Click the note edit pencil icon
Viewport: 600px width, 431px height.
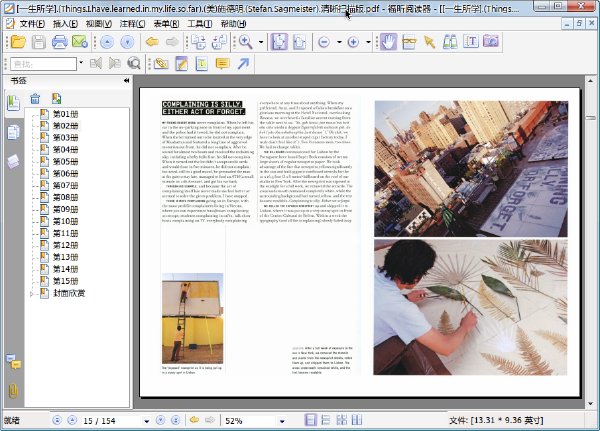pyautogui.click(x=181, y=64)
